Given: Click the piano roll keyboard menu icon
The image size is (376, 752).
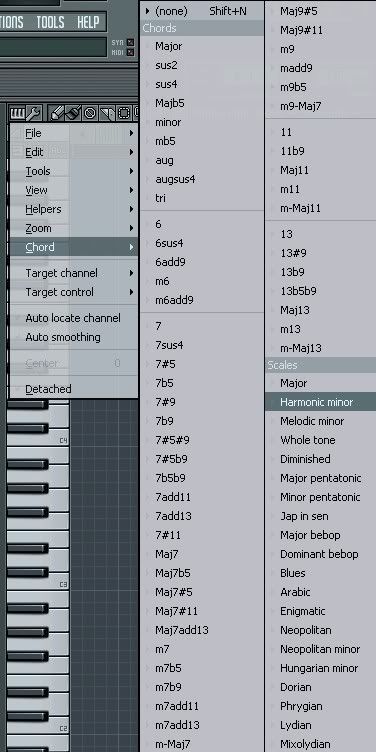Looking at the screenshot, I should 17,114.
